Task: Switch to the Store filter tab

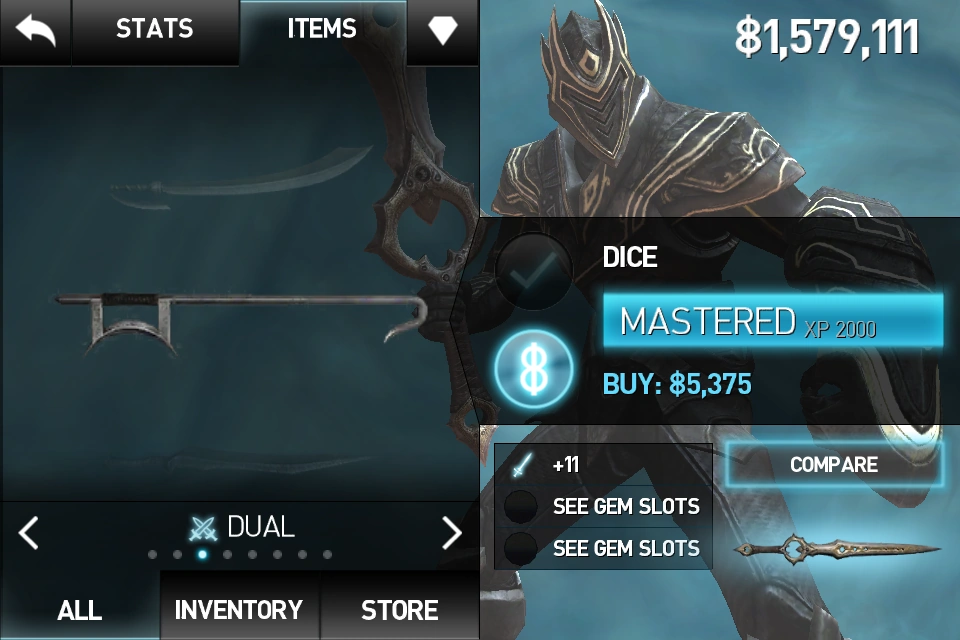Action: click(x=400, y=609)
